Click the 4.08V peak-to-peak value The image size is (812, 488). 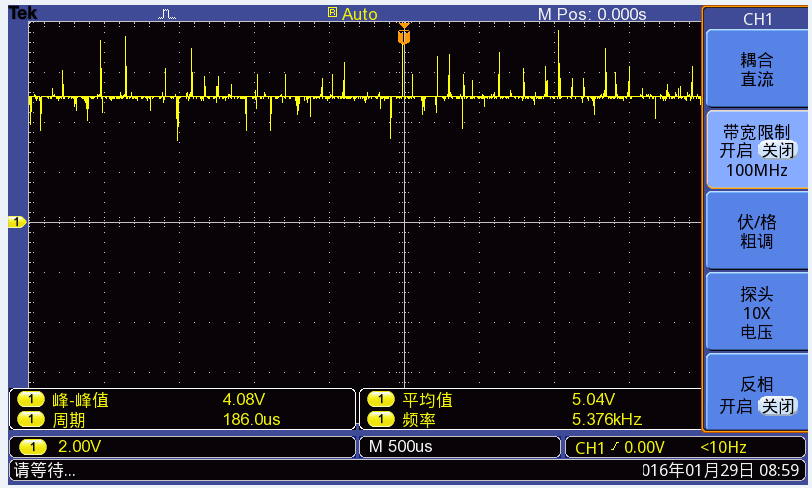(x=244, y=399)
